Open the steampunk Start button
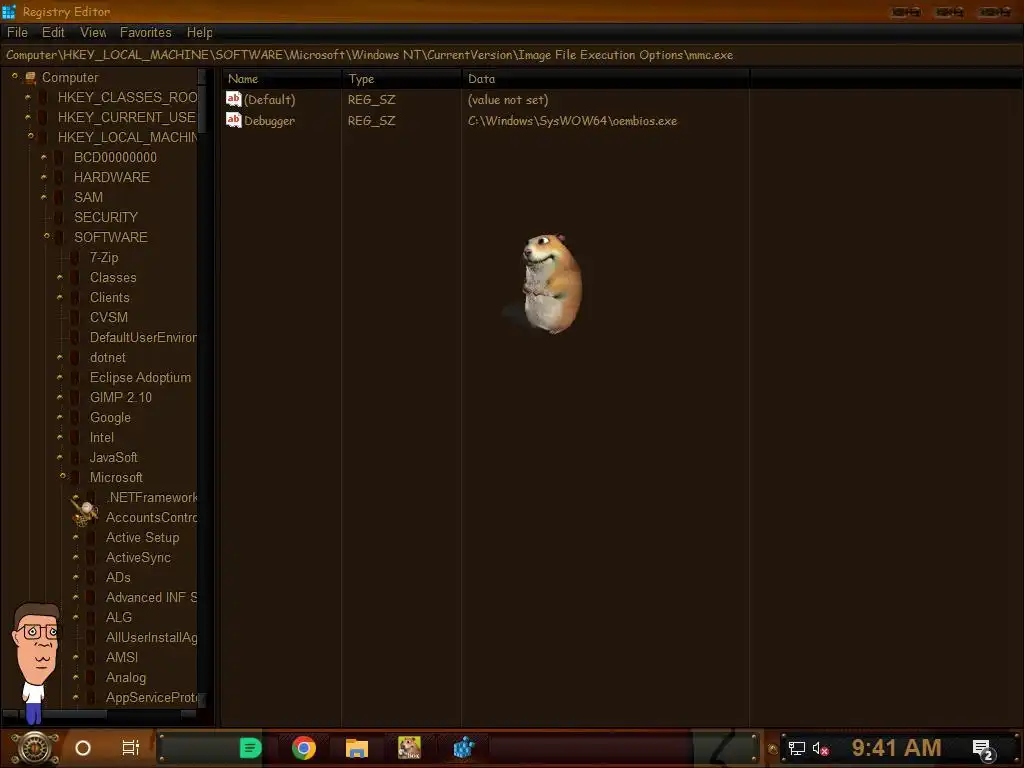This screenshot has width=1024, height=768. pyautogui.click(x=35, y=748)
